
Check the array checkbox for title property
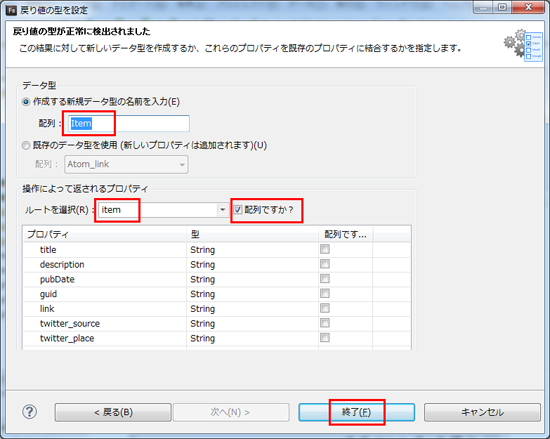pyautogui.click(x=325, y=249)
